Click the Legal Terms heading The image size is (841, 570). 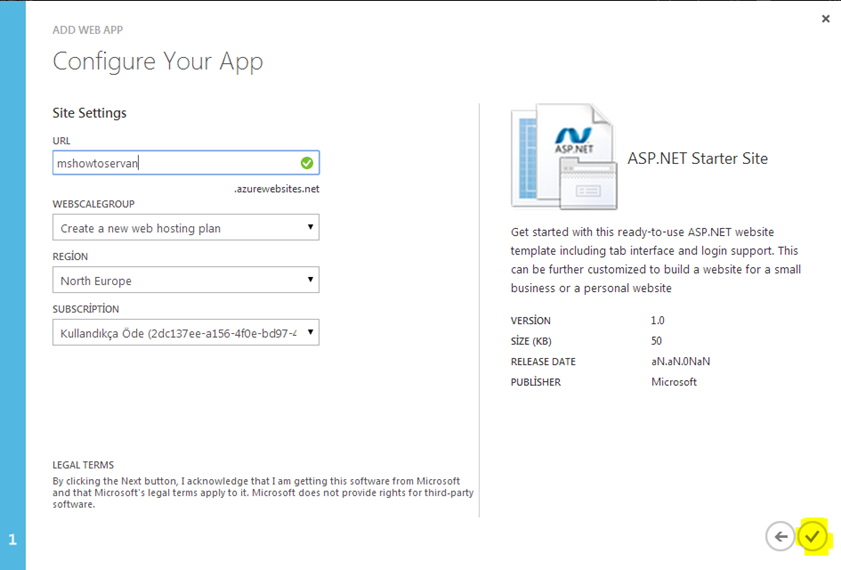click(x=83, y=465)
